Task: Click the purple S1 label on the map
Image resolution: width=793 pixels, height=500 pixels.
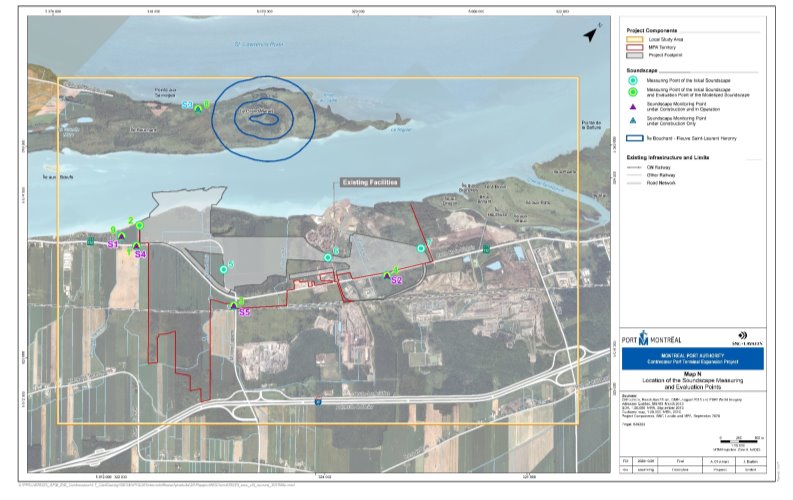Action: pos(112,245)
